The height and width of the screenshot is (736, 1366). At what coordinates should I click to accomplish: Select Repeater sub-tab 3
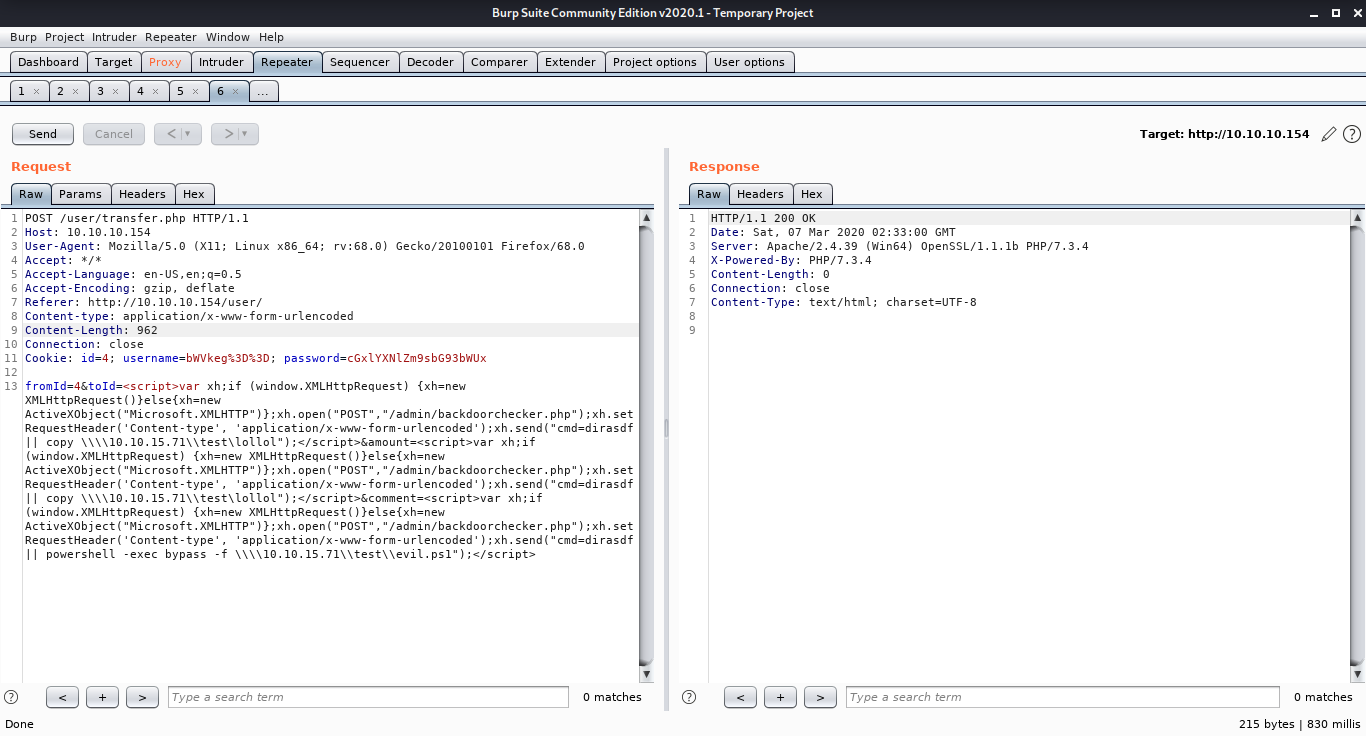click(100, 91)
